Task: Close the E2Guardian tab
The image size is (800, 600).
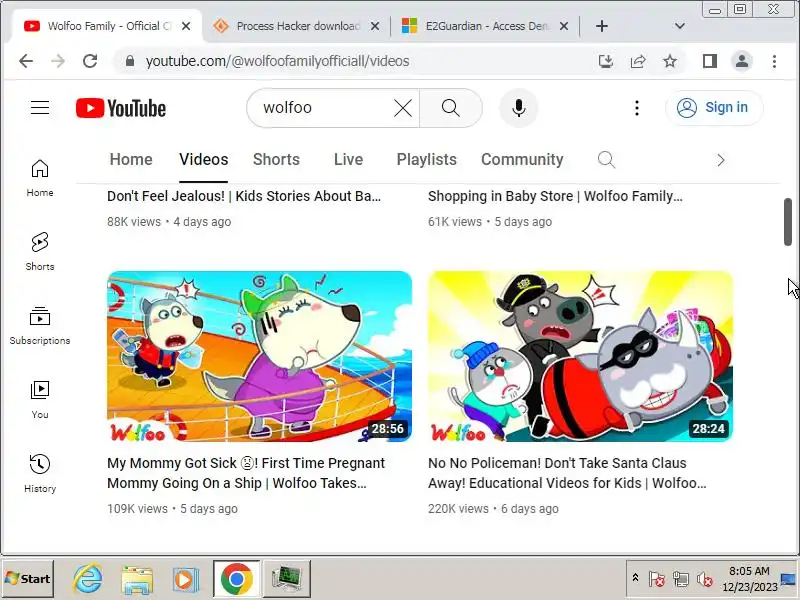Action: [564, 26]
